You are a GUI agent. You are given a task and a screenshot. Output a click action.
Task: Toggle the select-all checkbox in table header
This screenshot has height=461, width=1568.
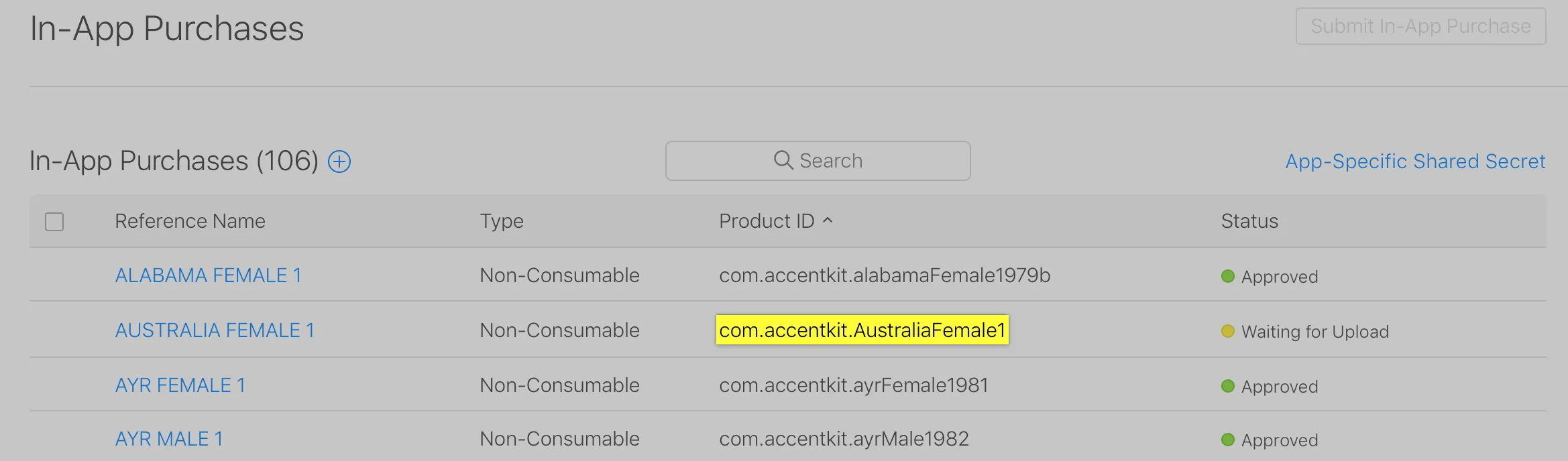pyautogui.click(x=54, y=222)
